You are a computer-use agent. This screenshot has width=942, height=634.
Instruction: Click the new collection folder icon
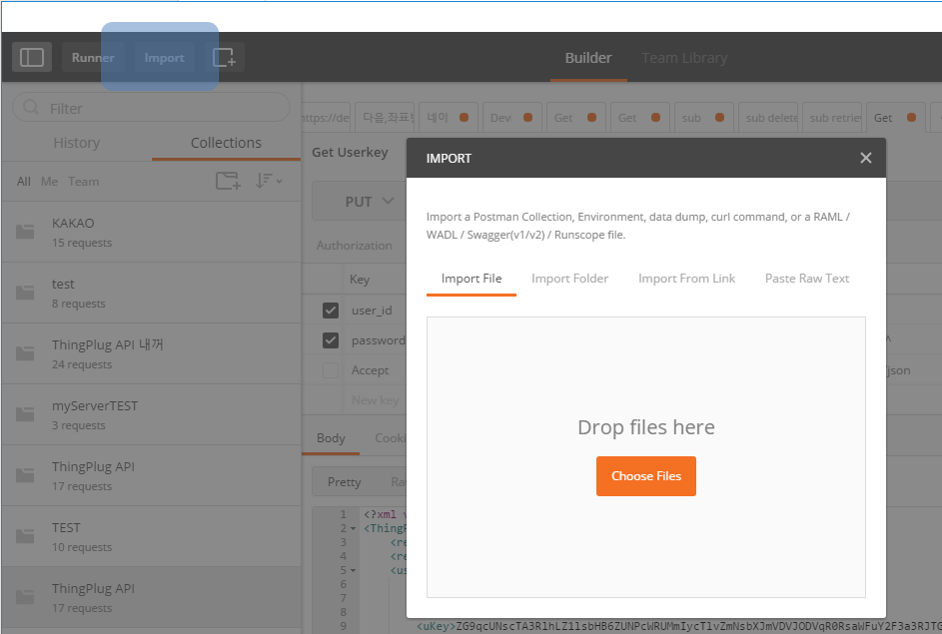(x=228, y=181)
